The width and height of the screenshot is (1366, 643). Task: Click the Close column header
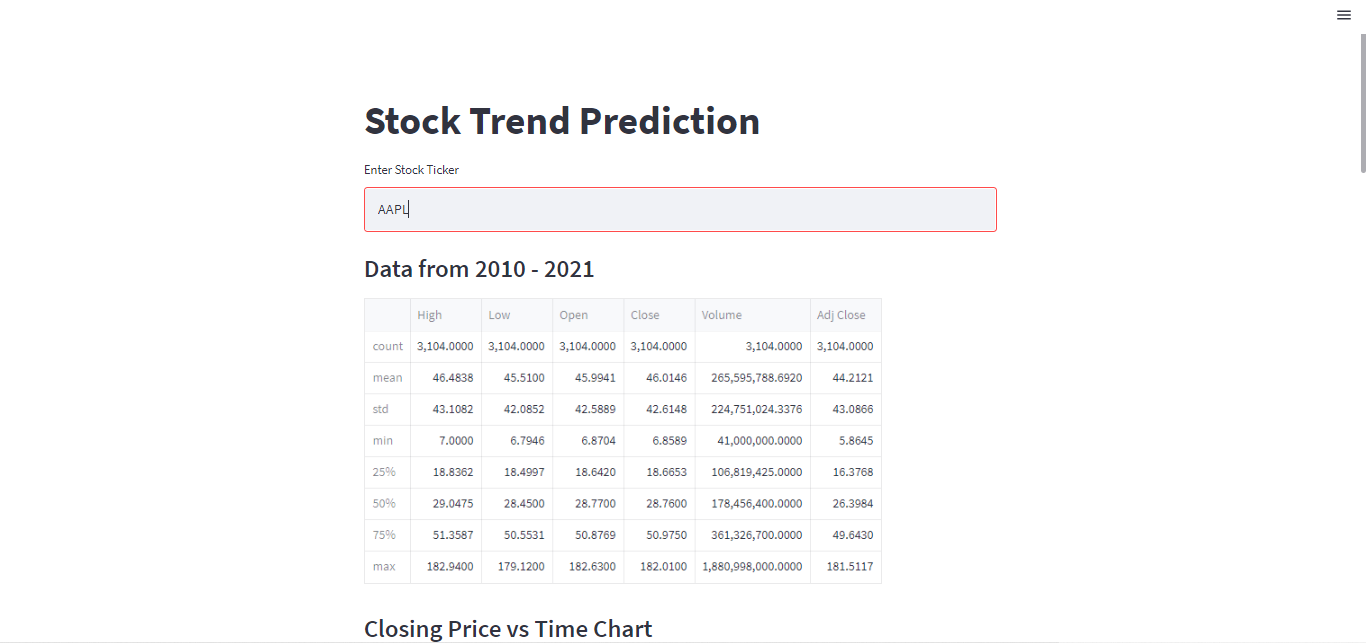(x=645, y=314)
